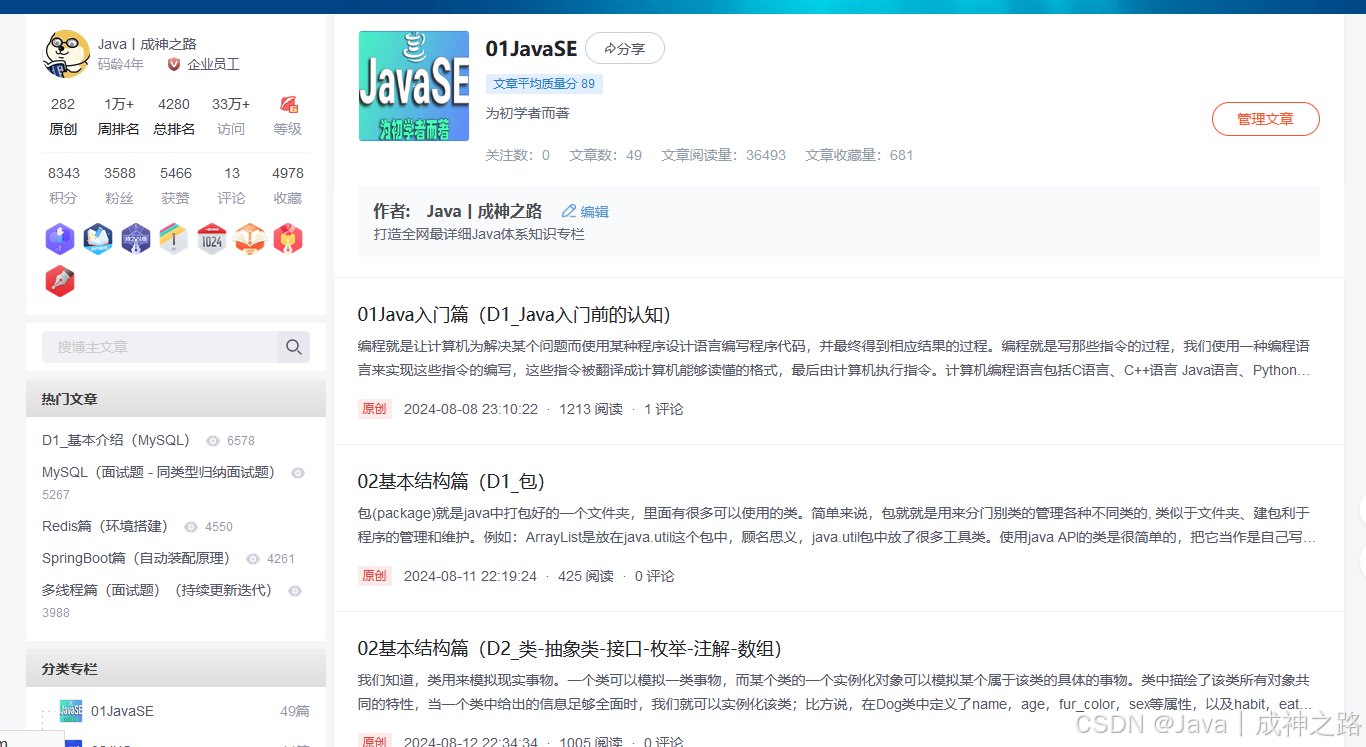Click the profile name Java | 成神之路
Screen dimensions: 1366x747
147,44
